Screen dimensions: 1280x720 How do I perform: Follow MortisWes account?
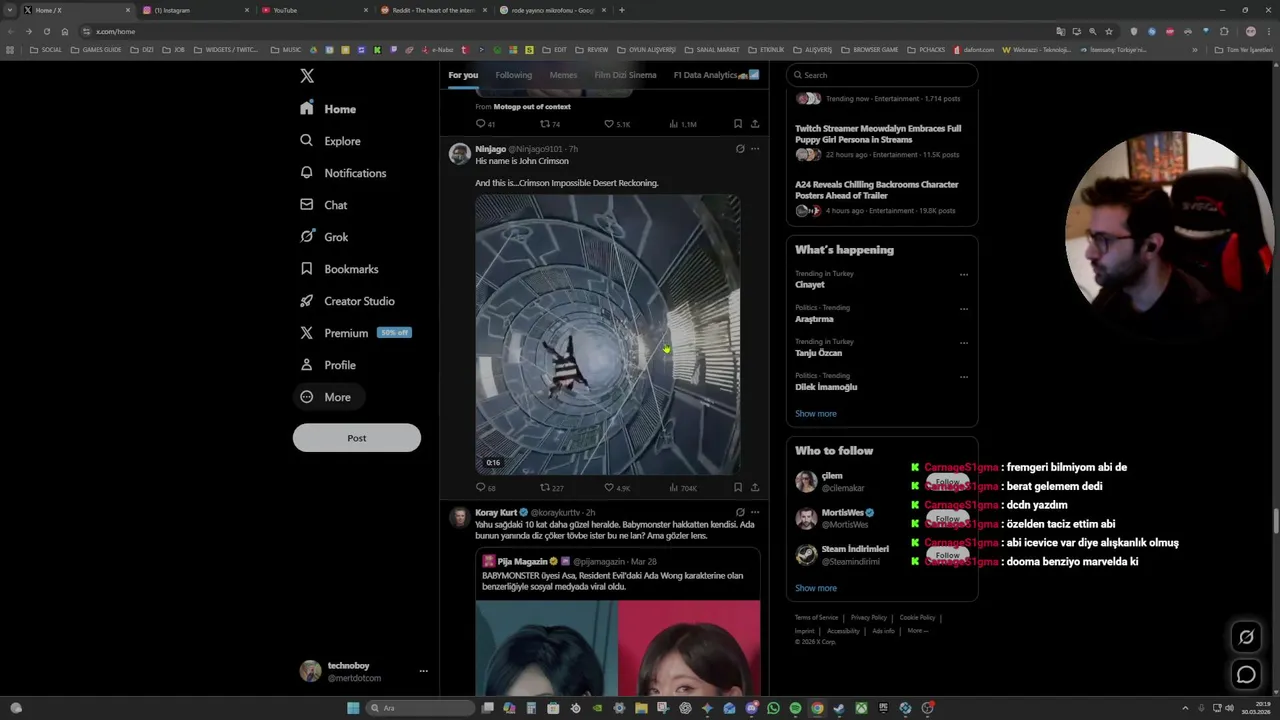[948, 518]
